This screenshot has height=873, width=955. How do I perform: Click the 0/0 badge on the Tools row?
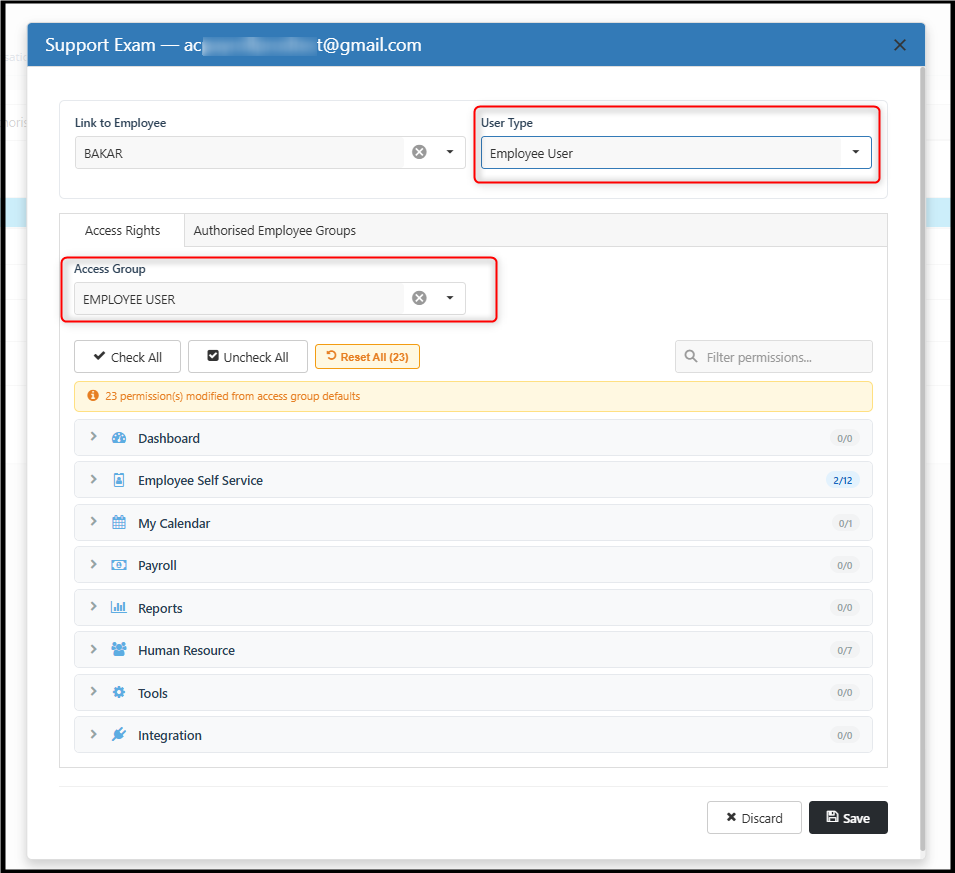[845, 693]
